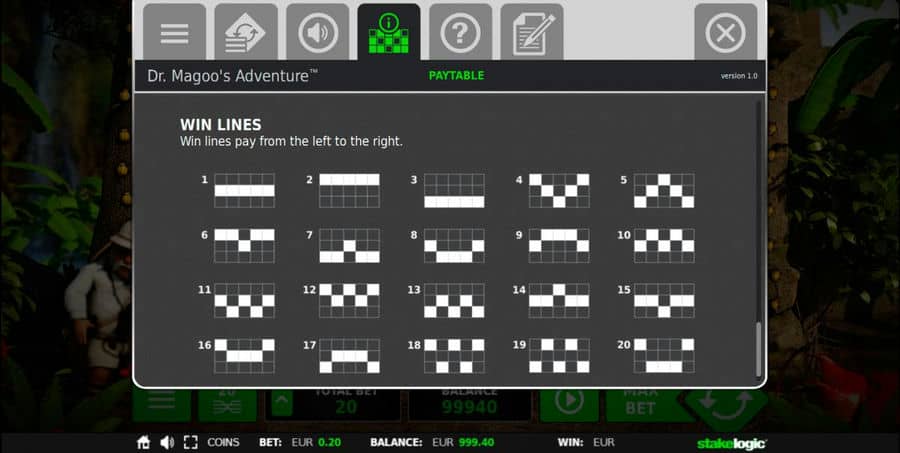900x453 pixels.
Task: Click the WIN LINES heading
Action: pyautogui.click(x=221, y=125)
